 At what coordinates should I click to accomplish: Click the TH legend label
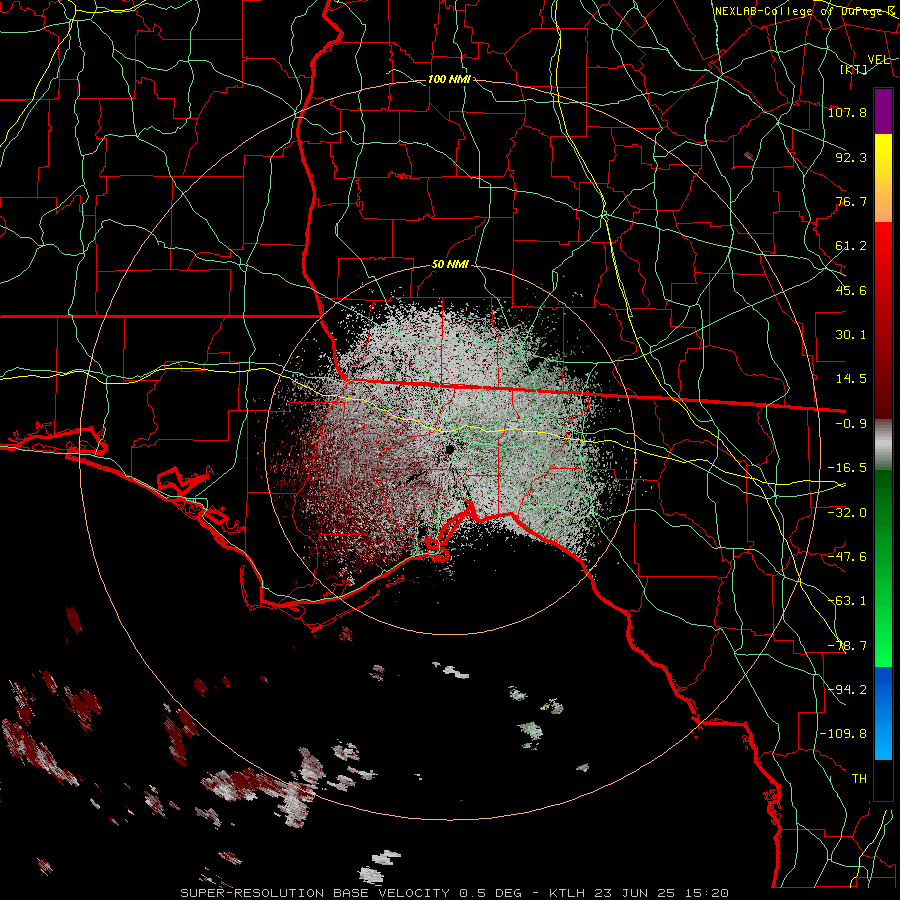tap(859, 778)
